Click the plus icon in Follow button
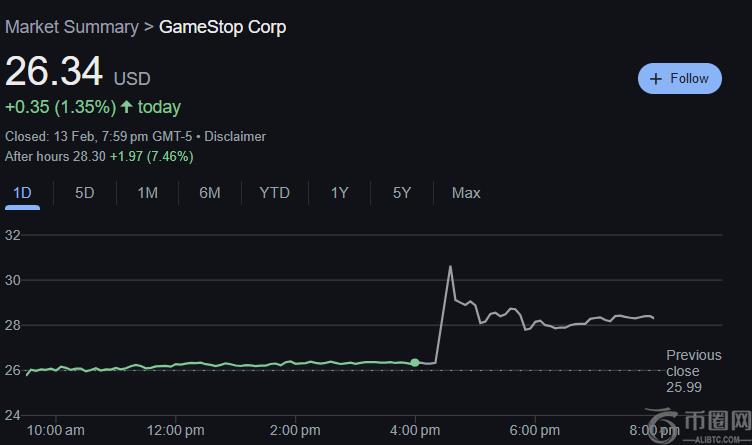This screenshot has width=752, height=445. tap(656, 79)
